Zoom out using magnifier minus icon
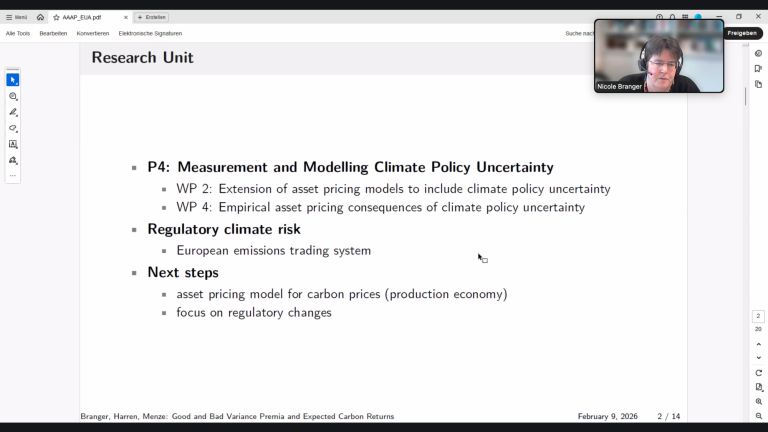The width and height of the screenshot is (768, 432). coord(759,416)
